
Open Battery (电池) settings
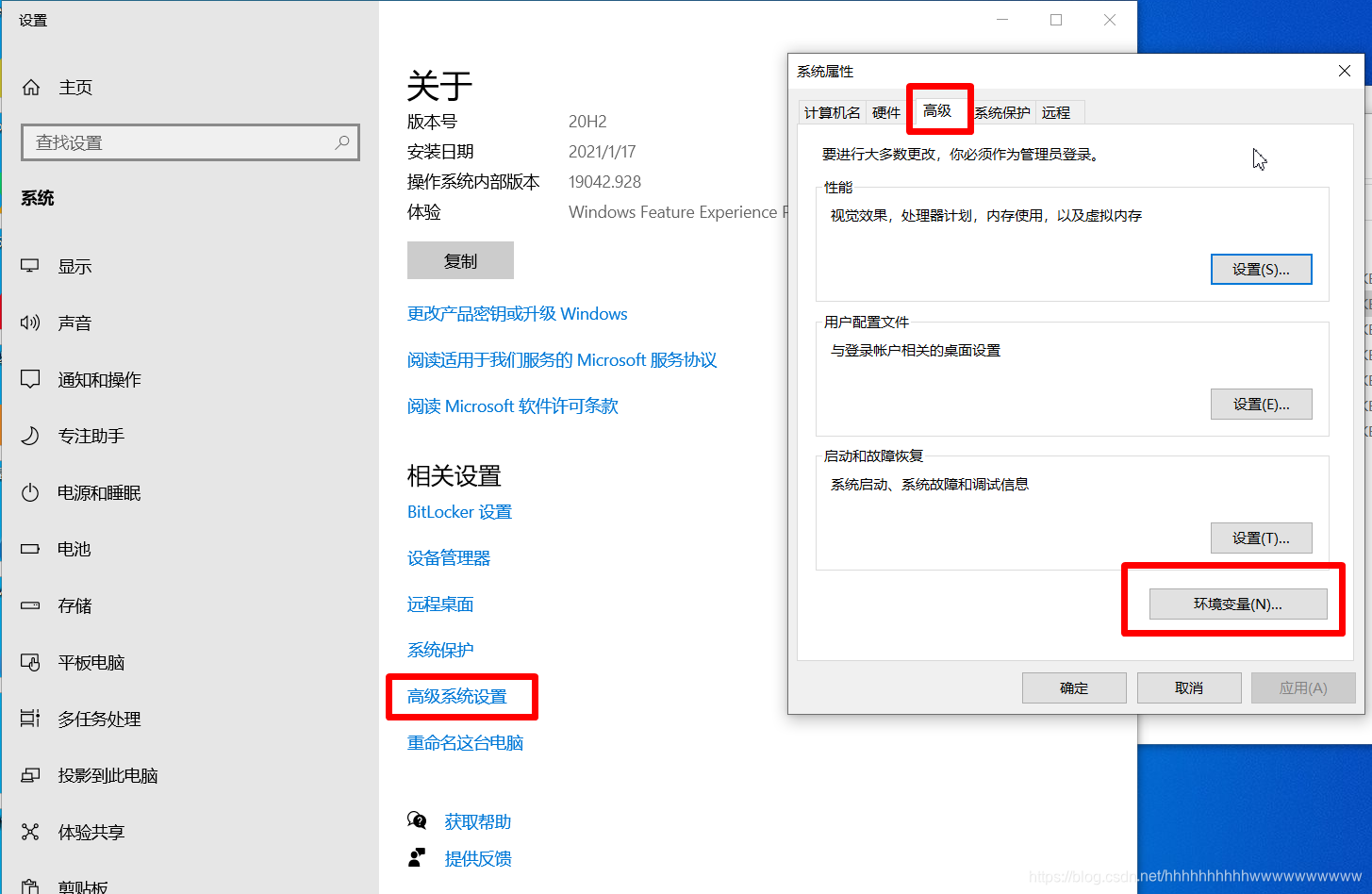click(x=74, y=549)
